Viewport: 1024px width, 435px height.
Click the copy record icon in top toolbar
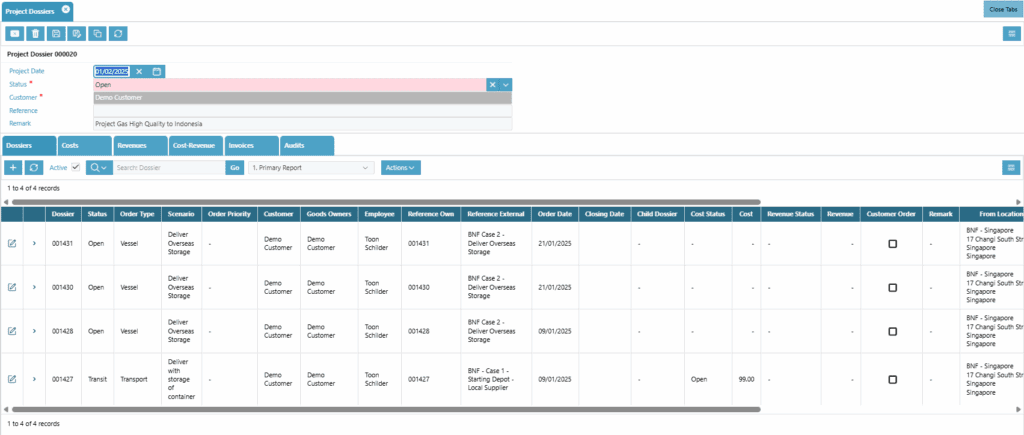click(x=98, y=34)
